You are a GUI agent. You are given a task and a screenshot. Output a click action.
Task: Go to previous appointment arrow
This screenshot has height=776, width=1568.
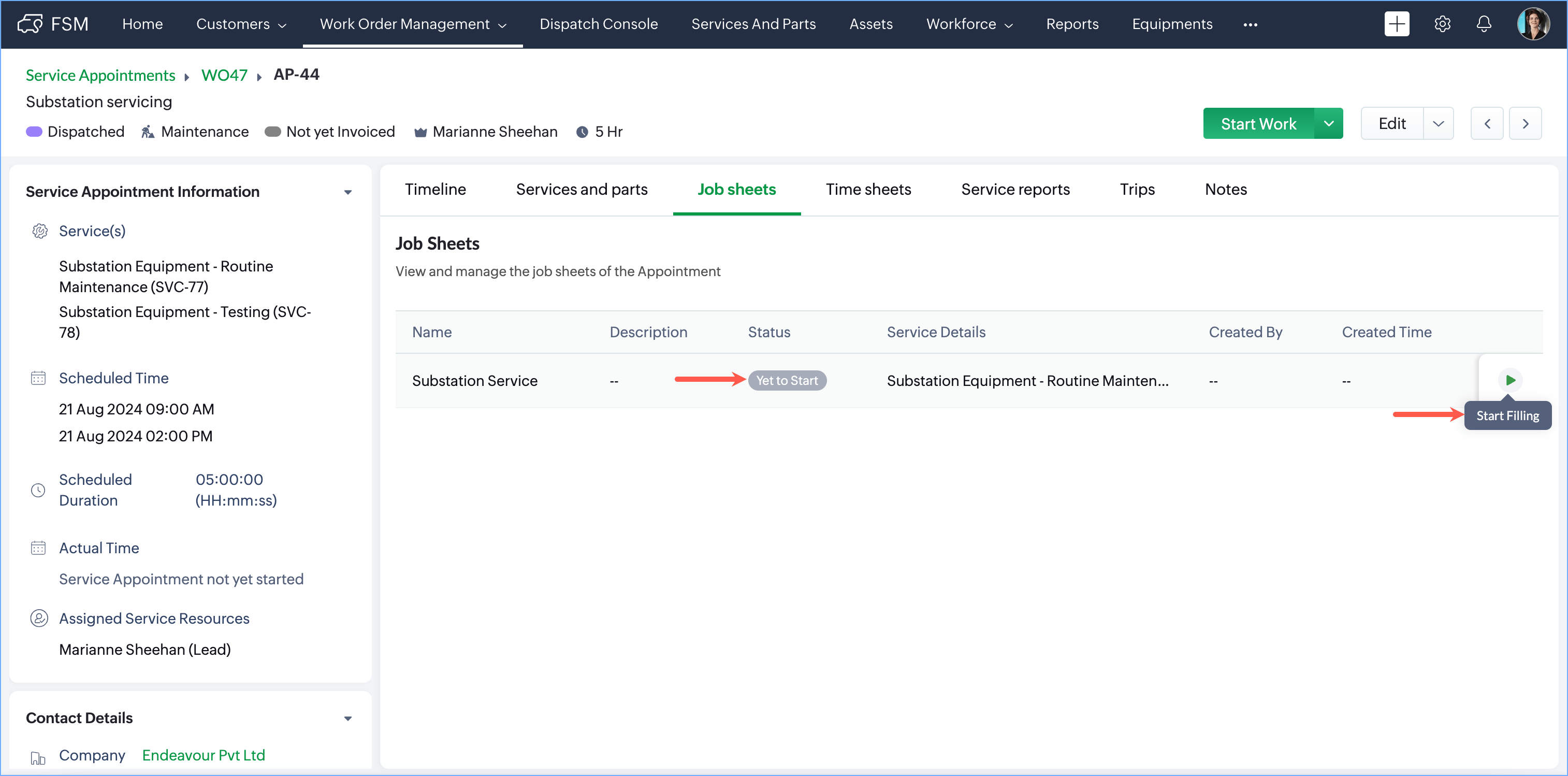click(x=1486, y=124)
